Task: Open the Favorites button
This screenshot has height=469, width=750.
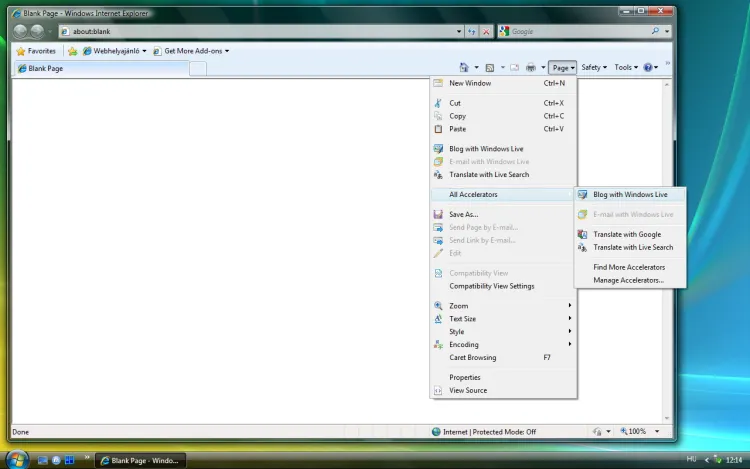Action: pyautogui.click(x=36, y=51)
